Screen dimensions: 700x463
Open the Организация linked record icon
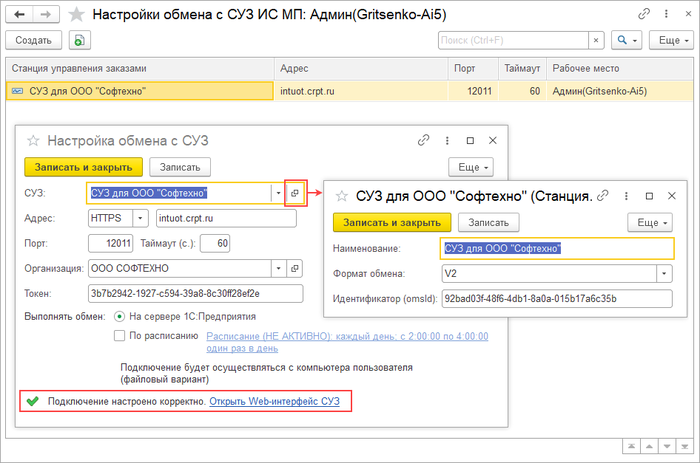(294, 268)
